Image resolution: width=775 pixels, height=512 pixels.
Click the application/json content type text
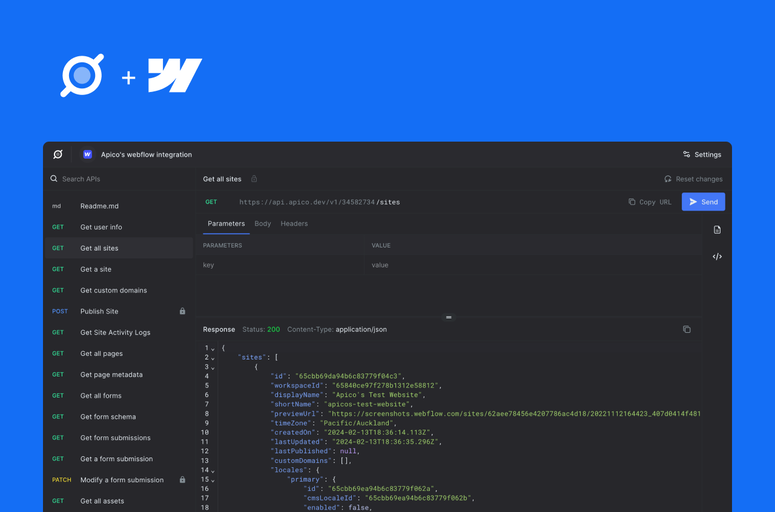click(361, 329)
